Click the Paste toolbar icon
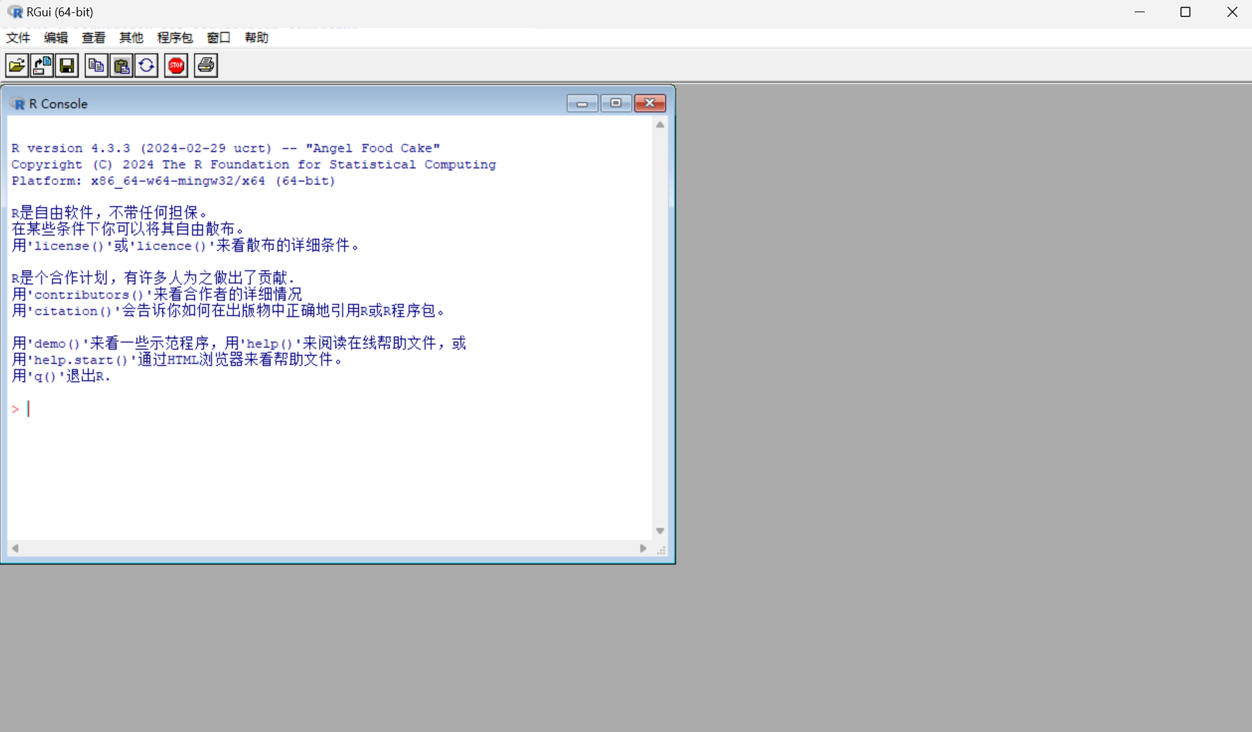This screenshot has height=732, width=1252. click(121, 66)
